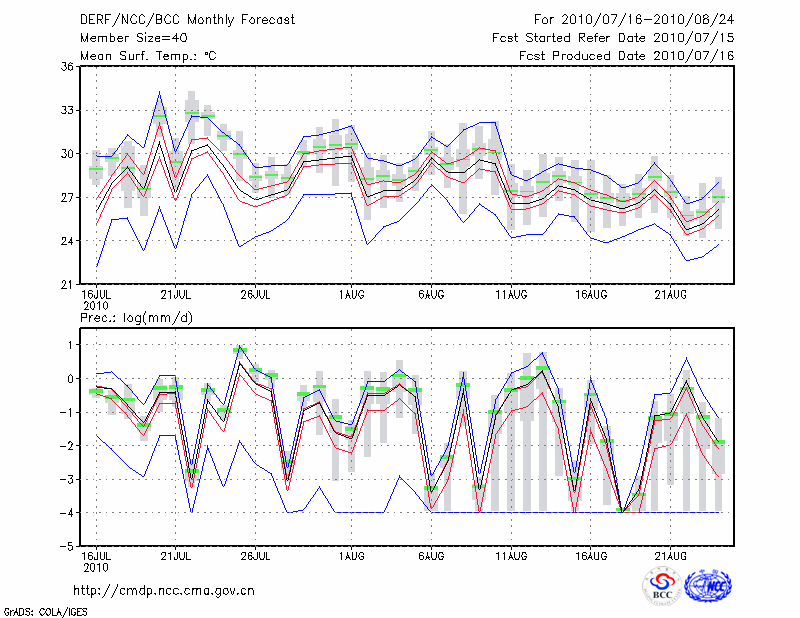Open the cmdp.ncc.cma.gov.cn URL

click(x=164, y=590)
